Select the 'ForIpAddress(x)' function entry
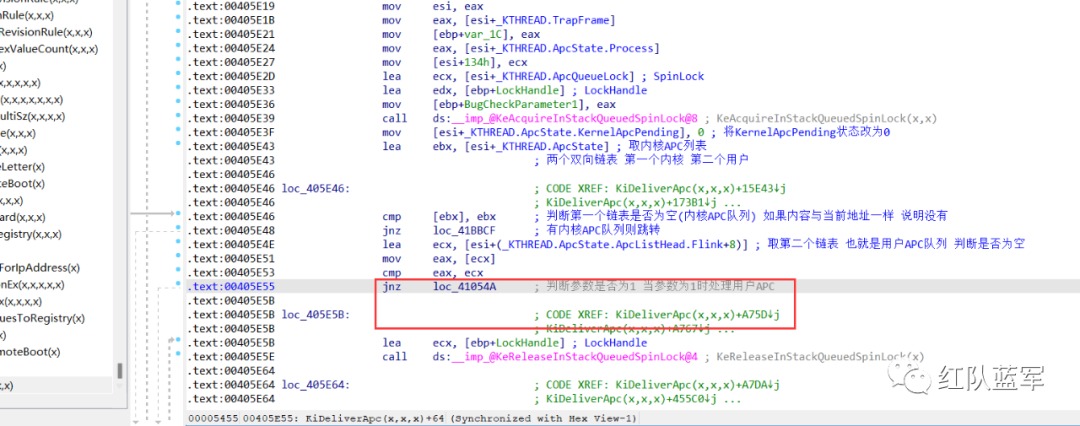This screenshot has width=1080, height=426. [40, 267]
